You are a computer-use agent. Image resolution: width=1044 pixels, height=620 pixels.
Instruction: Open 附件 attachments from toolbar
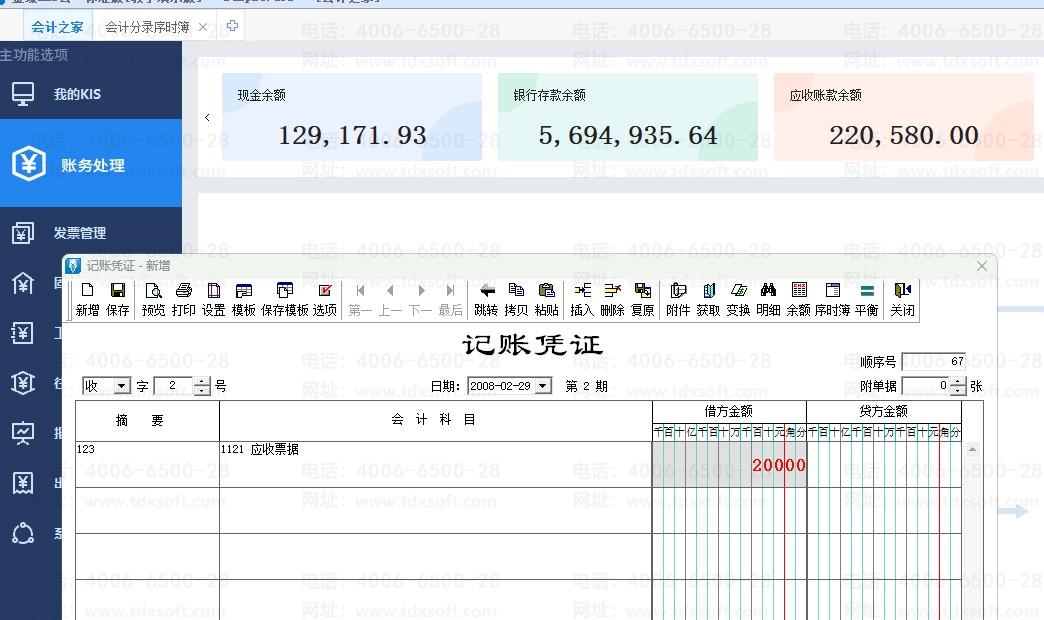(x=678, y=299)
